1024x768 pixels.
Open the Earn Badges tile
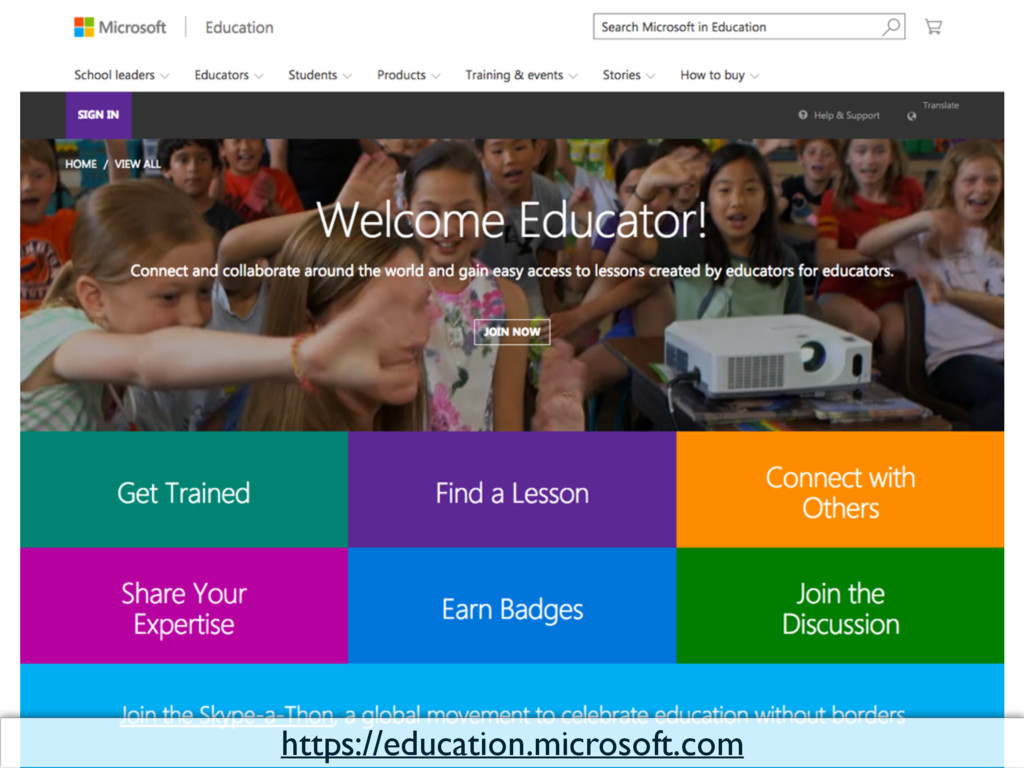coord(512,605)
